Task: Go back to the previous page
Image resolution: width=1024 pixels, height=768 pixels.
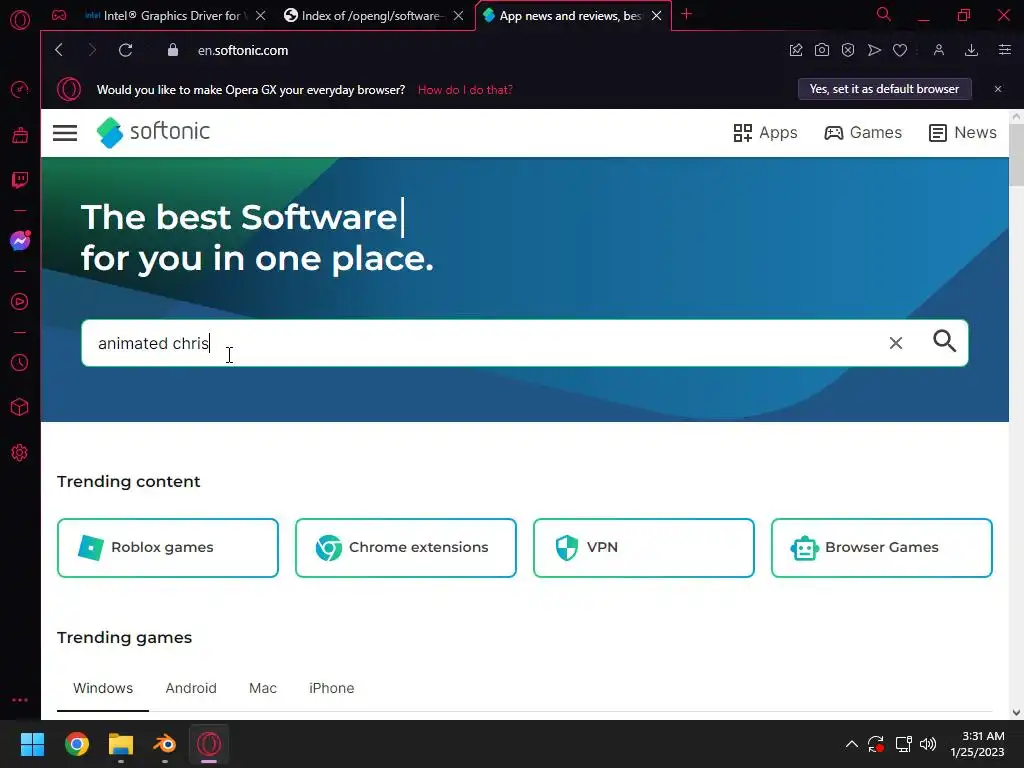Action: (x=59, y=50)
